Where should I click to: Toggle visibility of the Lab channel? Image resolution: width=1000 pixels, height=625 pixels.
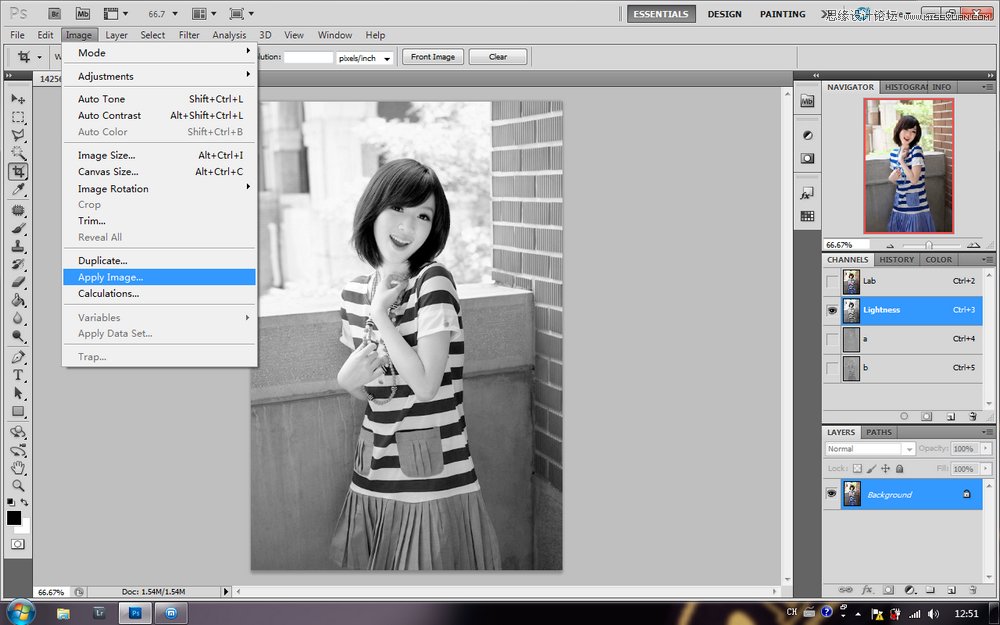[x=831, y=281]
